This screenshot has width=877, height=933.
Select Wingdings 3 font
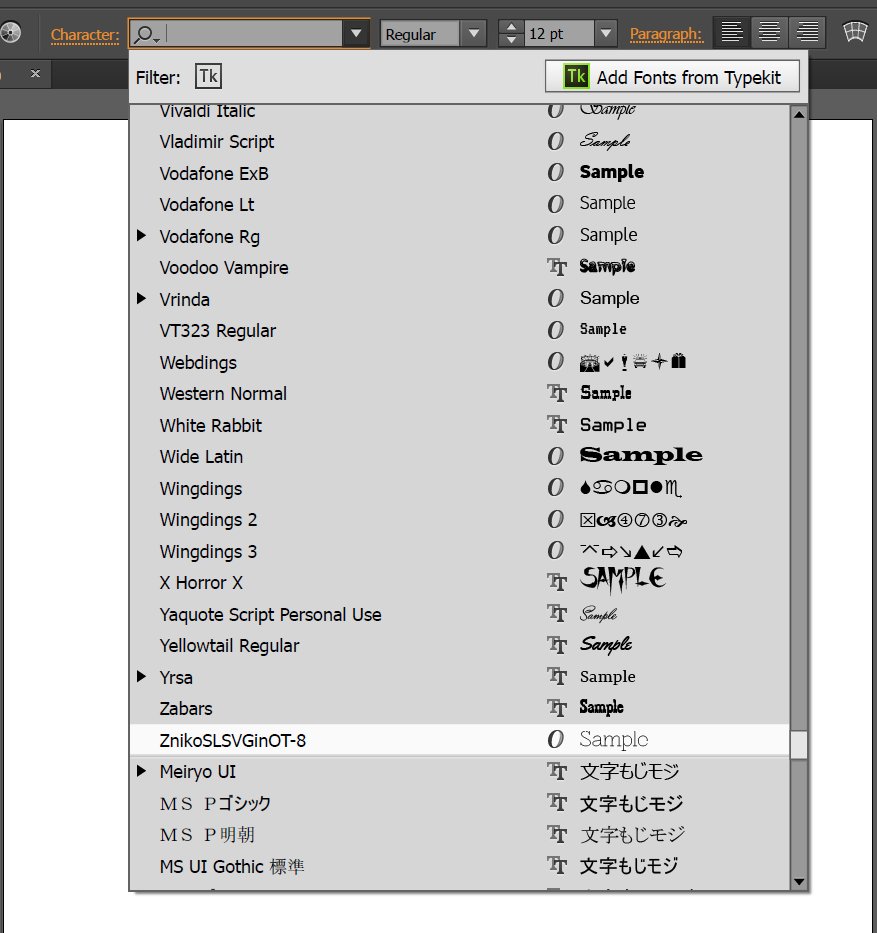[459, 552]
